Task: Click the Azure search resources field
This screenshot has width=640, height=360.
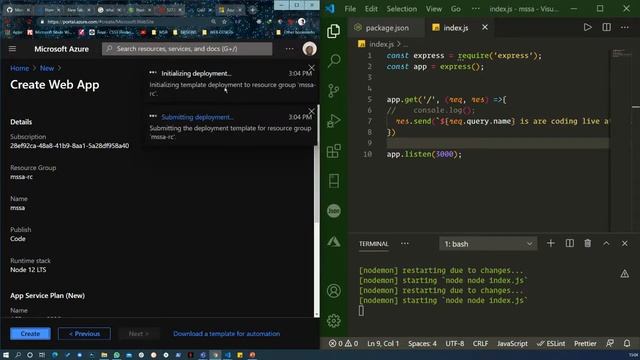Action: coord(187,49)
